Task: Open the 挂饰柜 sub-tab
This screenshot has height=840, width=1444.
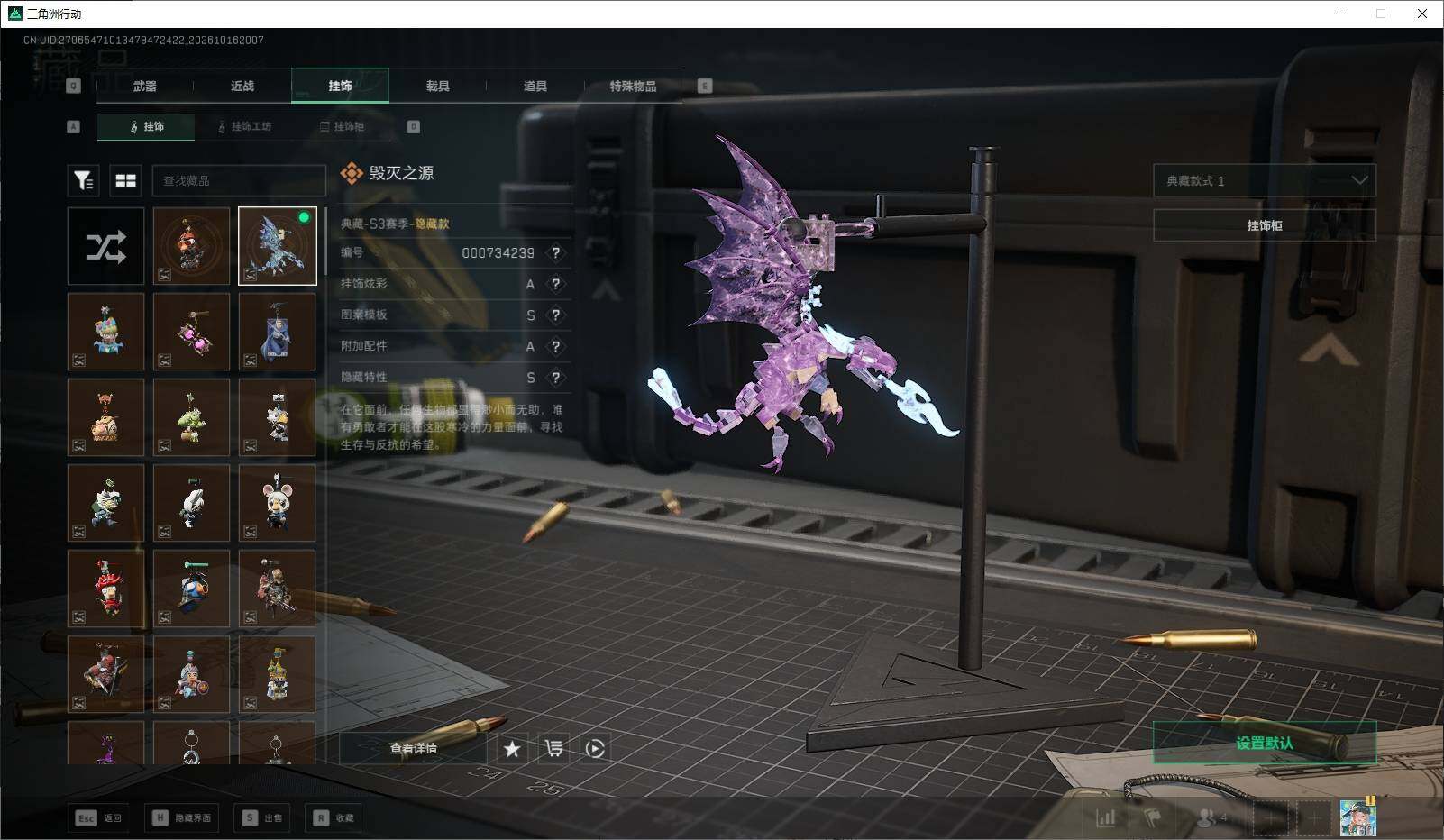Action: point(343,126)
